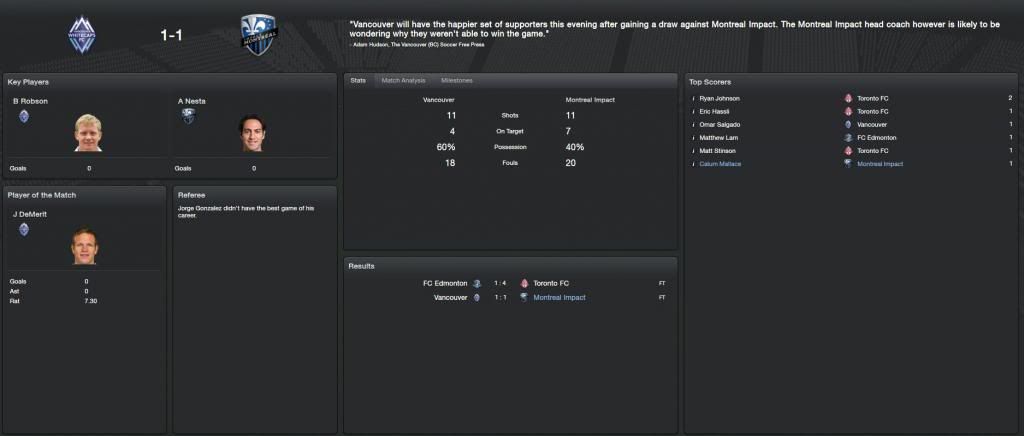Viewport: 1024px width, 436px height.
Task: Switch to the Match Analysis tab
Action: [x=403, y=80]
